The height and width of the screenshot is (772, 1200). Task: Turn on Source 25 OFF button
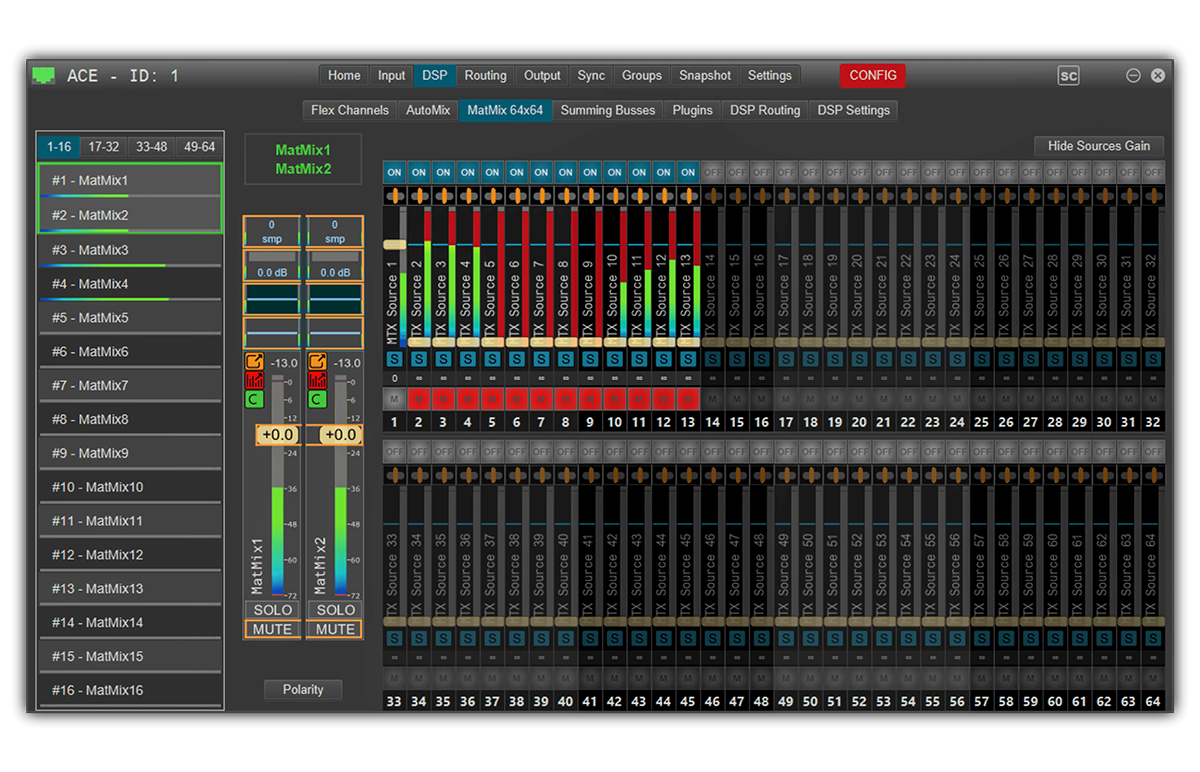click(982, 172)
